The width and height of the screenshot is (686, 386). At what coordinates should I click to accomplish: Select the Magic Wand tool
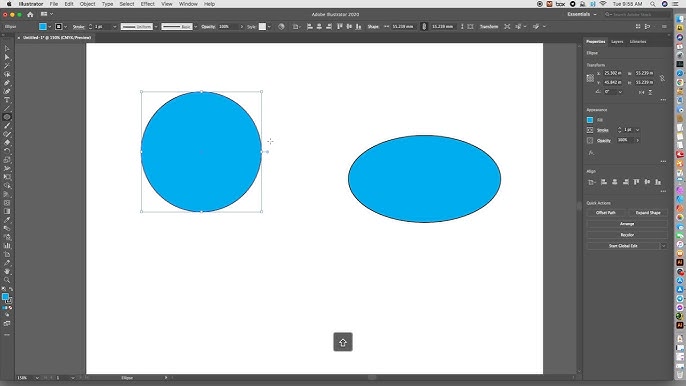(x=7, y=66)
